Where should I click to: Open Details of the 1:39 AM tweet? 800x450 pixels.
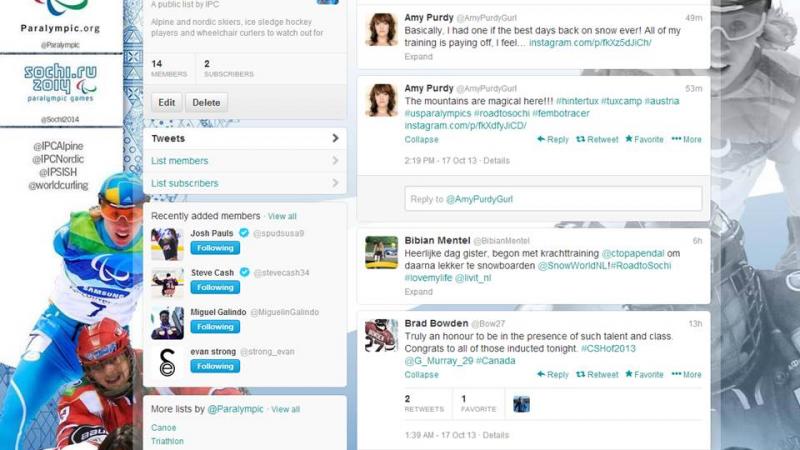pos(495,435)
